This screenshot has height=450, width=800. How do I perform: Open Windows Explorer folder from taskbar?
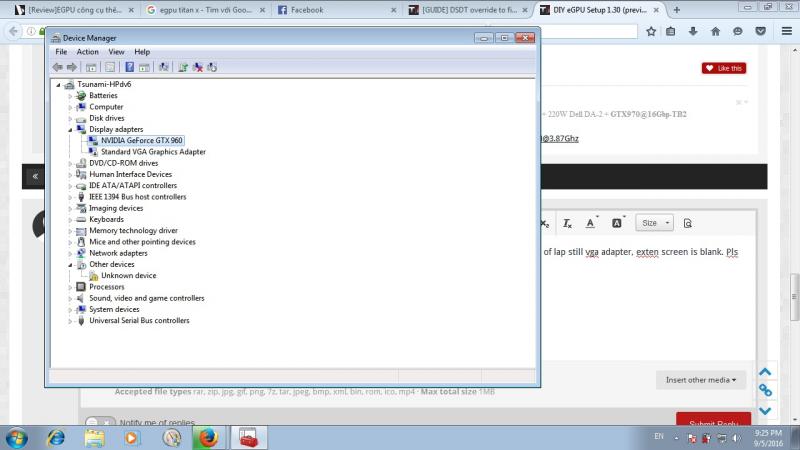tap(94, 438)
